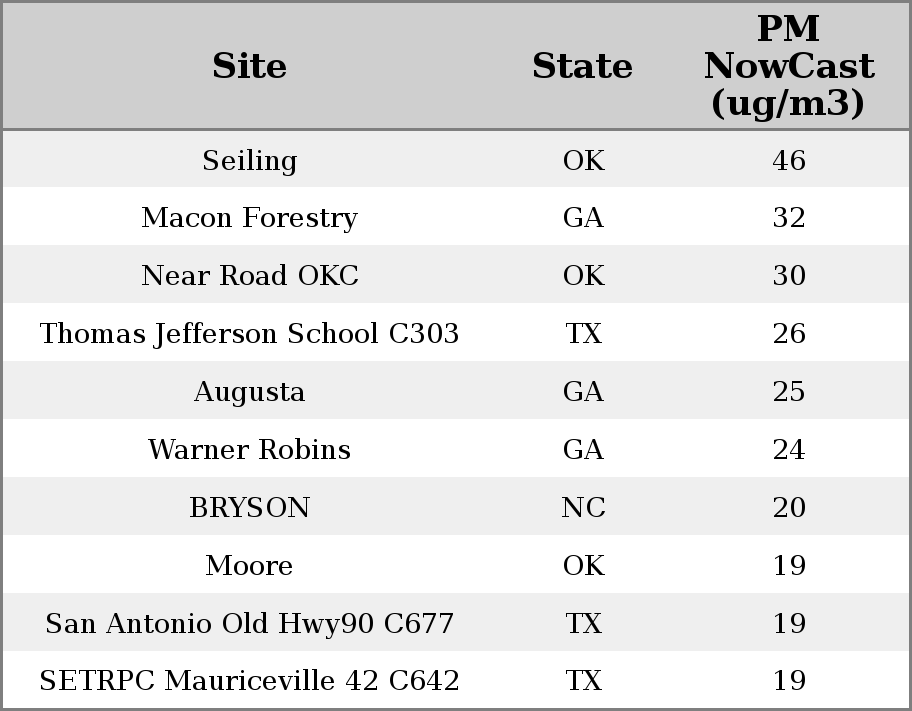The height and width of the screenshot is (711, 912).
Task: Select SETRPC Mauriceville 42 C642 cell
Action: (x=249, y=681)
